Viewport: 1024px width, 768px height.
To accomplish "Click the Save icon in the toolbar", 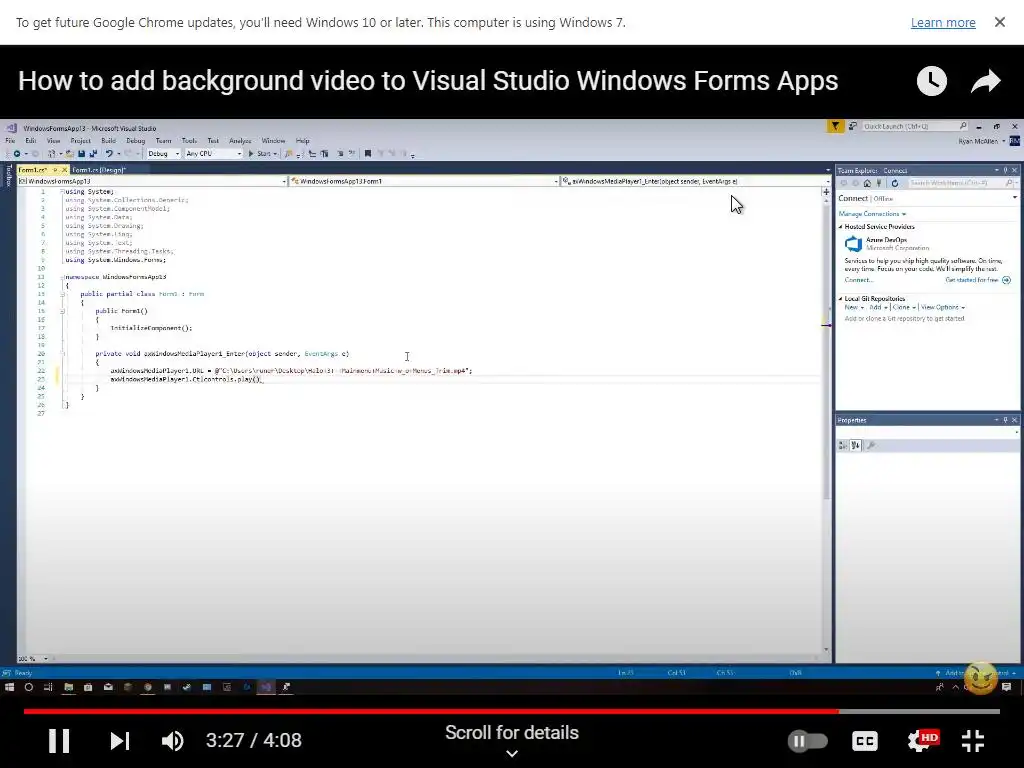I will coord(82,153).
